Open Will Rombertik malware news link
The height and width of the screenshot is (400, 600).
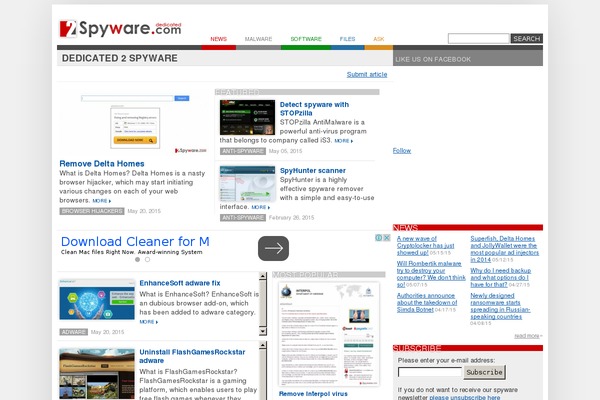coord(431,274)
